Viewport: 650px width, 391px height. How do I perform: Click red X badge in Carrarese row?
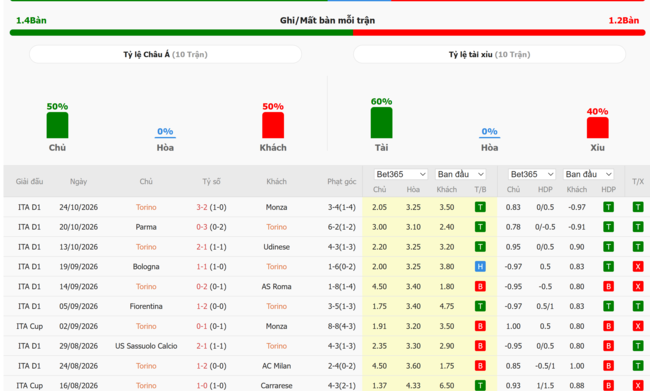[x=638, y=386]
